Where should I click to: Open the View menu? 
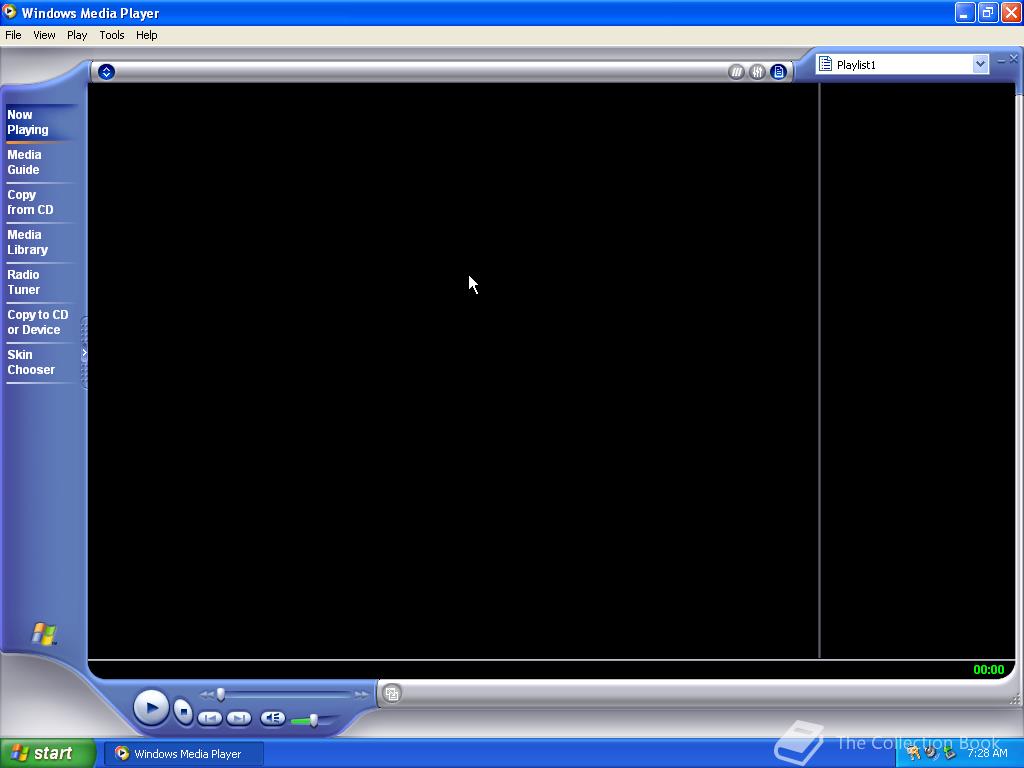coord(44,35)
